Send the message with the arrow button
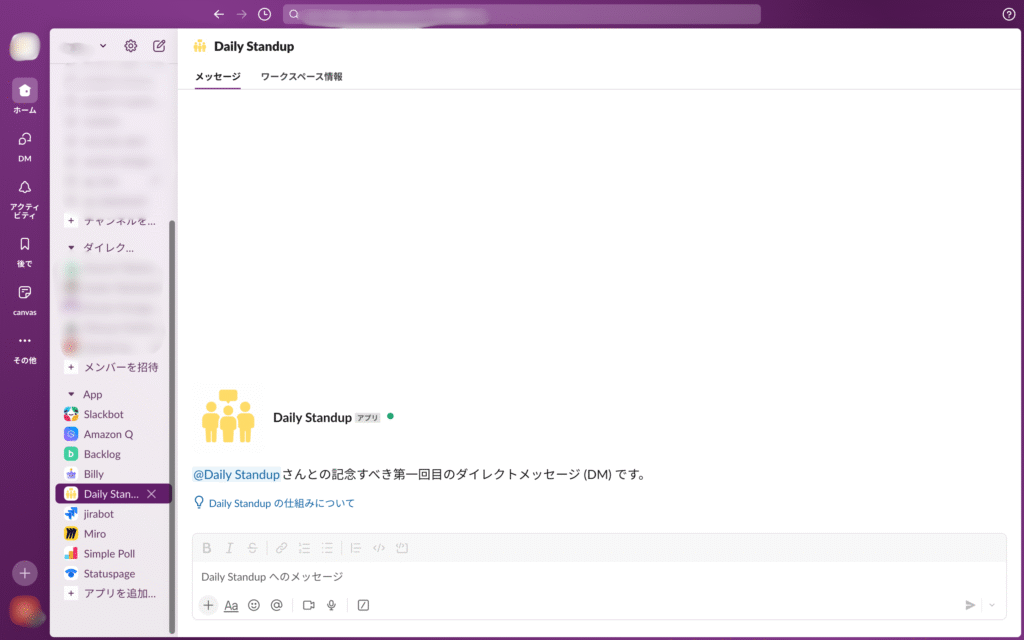 tap(970, 605)
